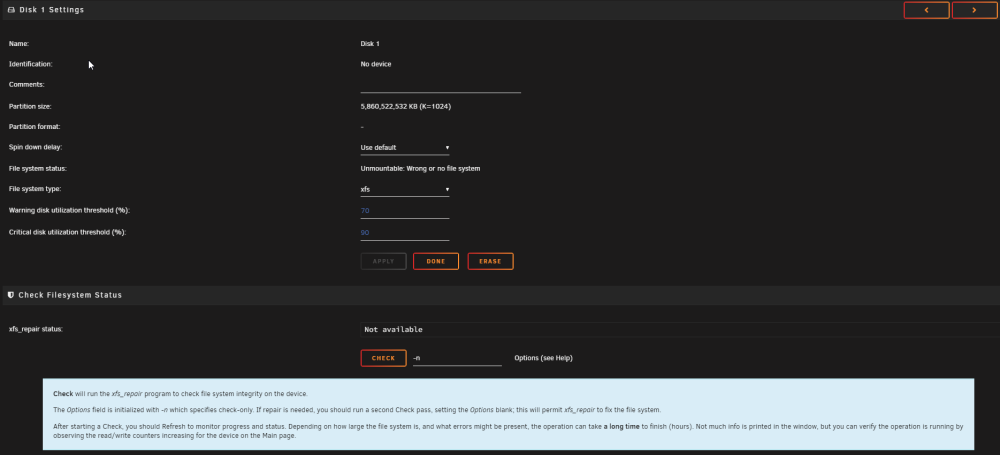Viewport: 1000px width, 455px height.
Task: Click the 'Disk 1 Settings' section title
Action: [51, 10]
